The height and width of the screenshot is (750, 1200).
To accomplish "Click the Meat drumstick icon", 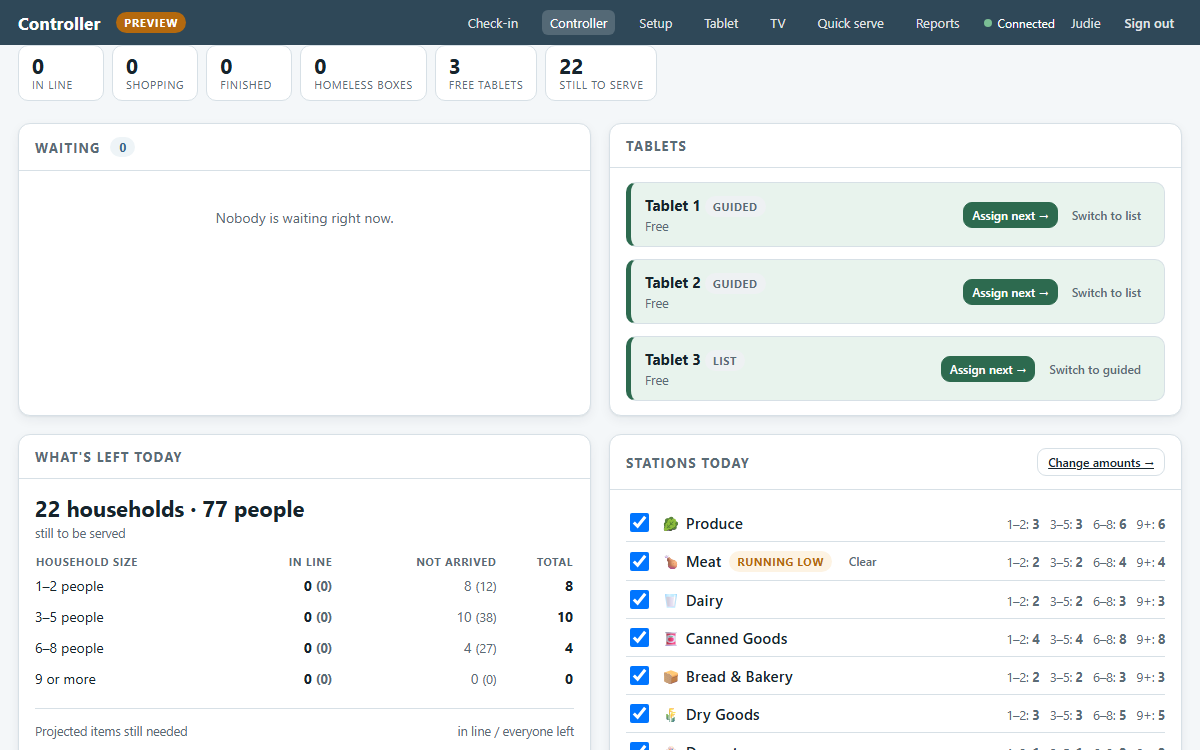I will click(670, 562).
